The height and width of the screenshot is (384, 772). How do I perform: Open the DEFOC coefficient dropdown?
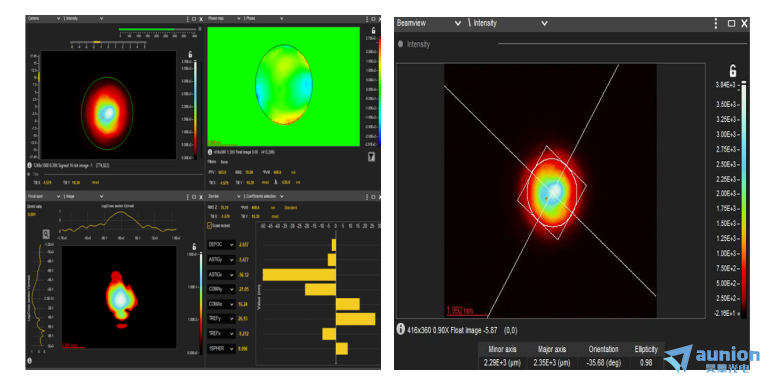222,244
